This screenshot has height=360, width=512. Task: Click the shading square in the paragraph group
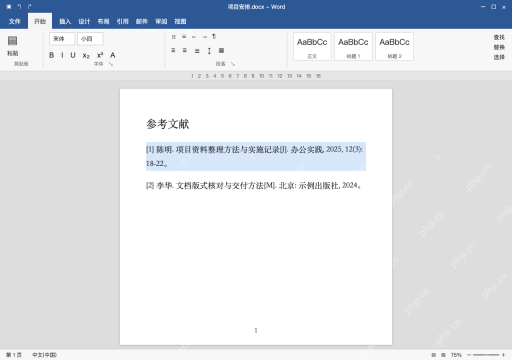click(x=221, y=50)
